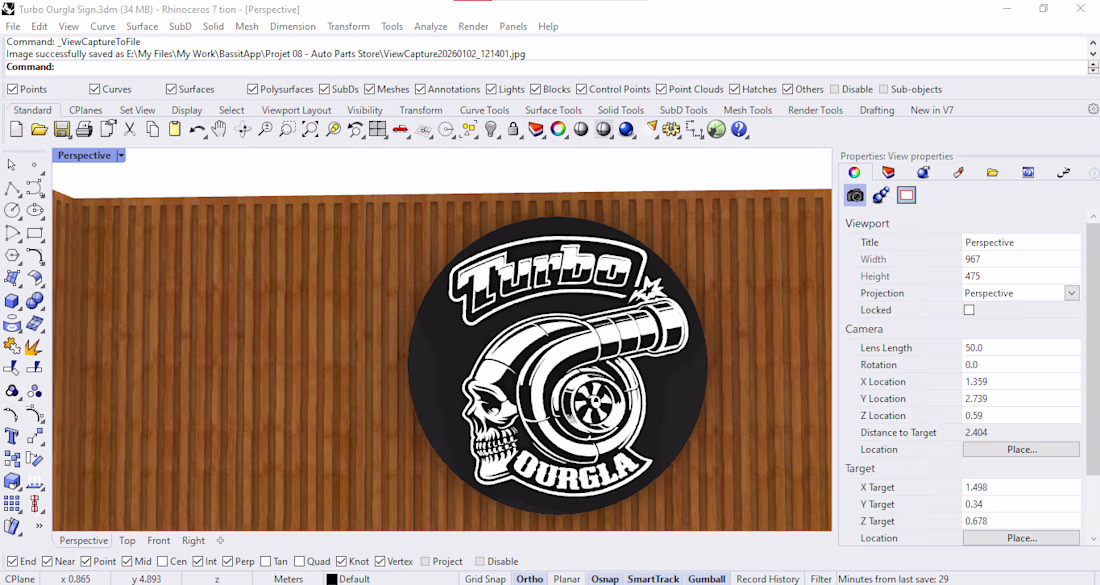Expand the Projection dropdown
Viewport: 1100px width, 585px height.
[x=1071, y=293]
